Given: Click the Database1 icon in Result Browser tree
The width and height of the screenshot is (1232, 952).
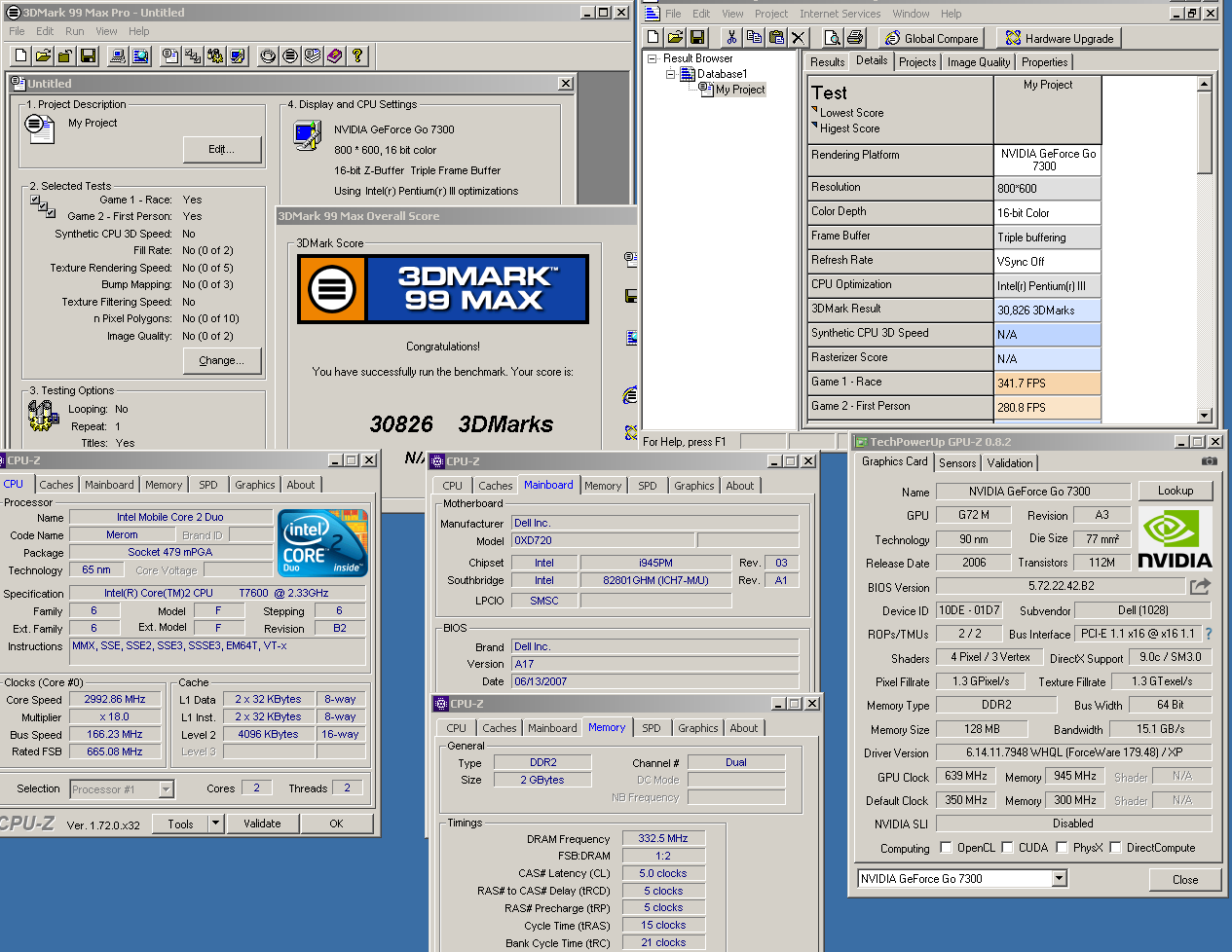Looking at the screenshot, I should coord(688,74).
